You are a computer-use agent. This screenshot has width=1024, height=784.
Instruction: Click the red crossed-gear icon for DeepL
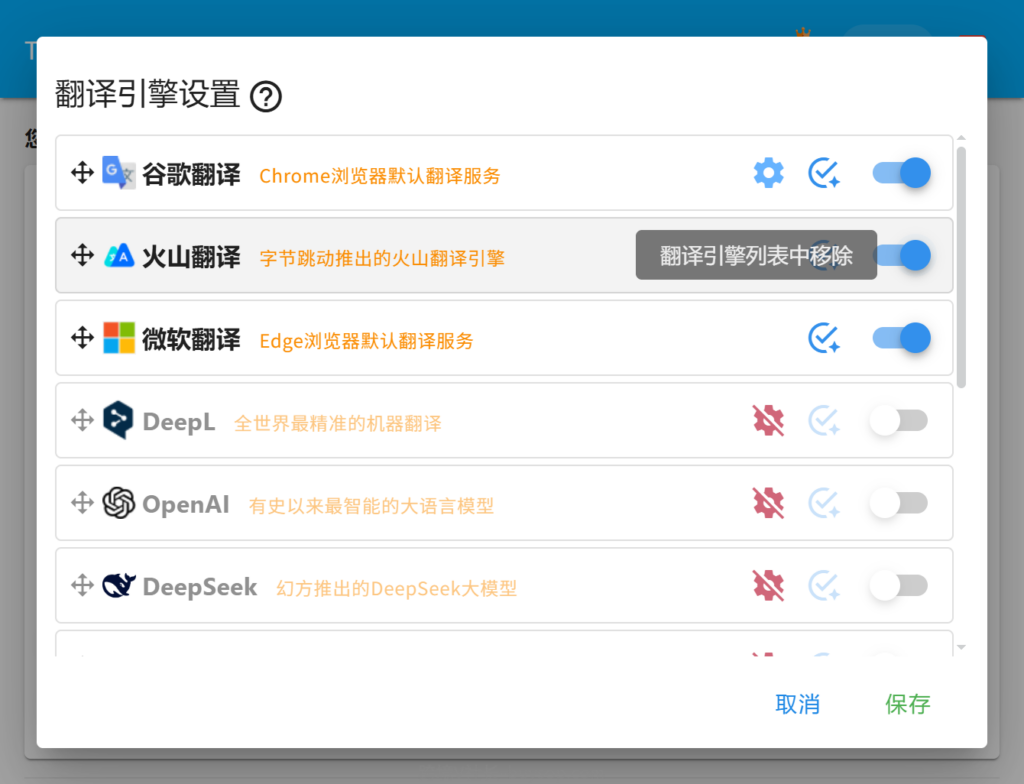point(769,420)
